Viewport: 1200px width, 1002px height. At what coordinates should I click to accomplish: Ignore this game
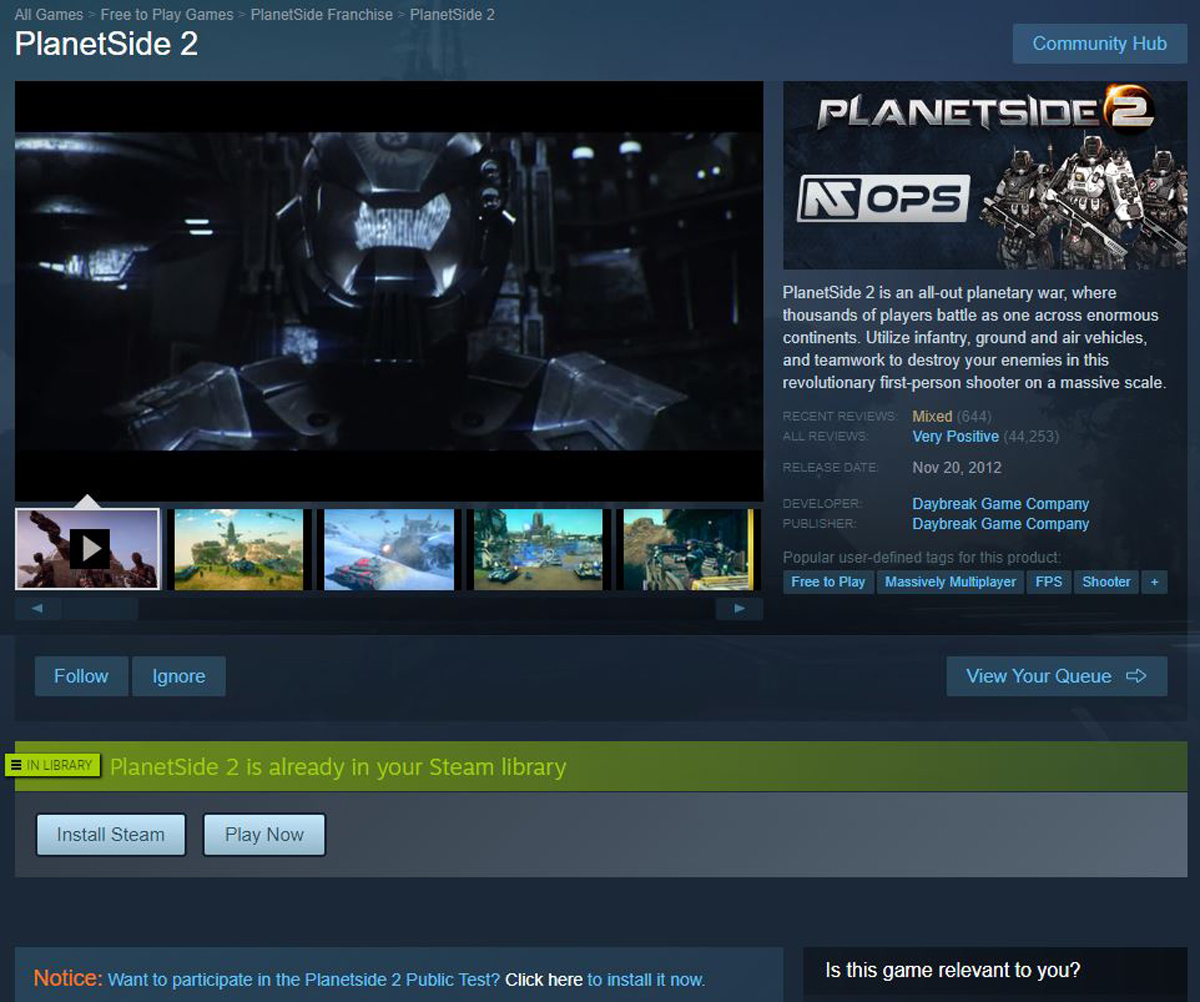click(179, 676)
